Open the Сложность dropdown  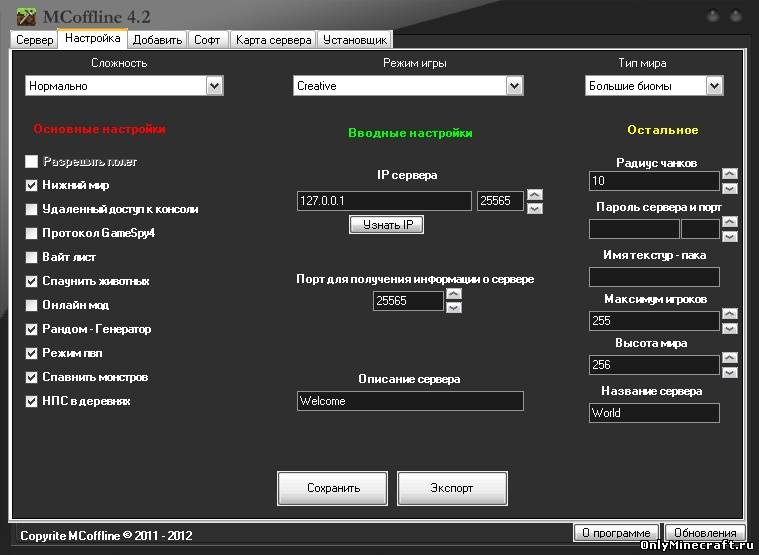(214, 87)
